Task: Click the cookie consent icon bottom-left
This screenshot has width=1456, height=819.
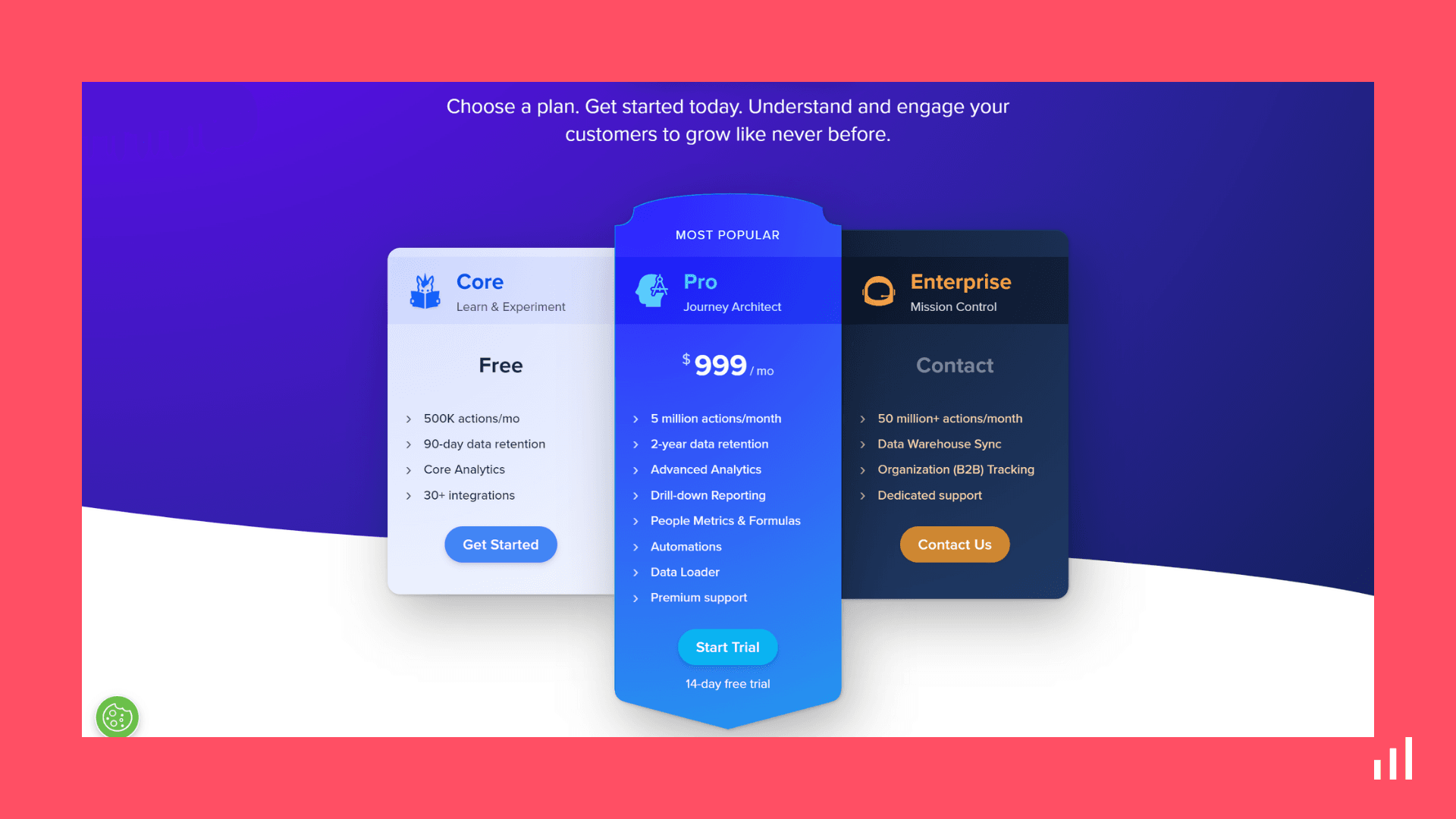Action: (x=117, y=717)
